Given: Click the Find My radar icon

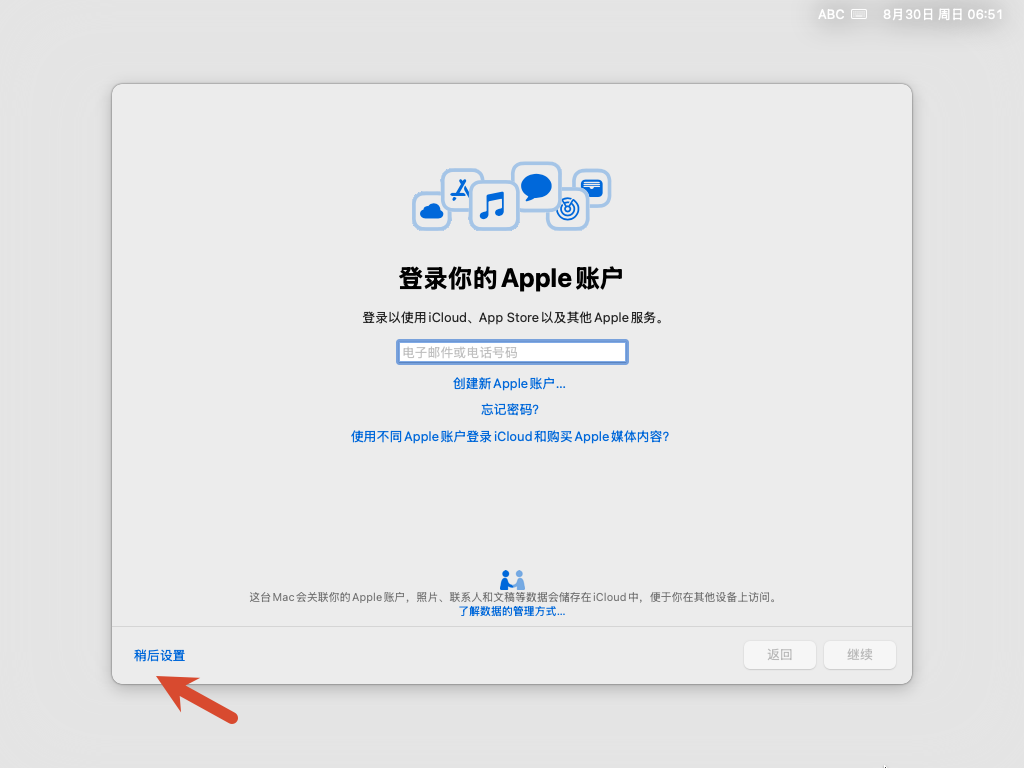Looking at the screenshot, I should point(568,209).
